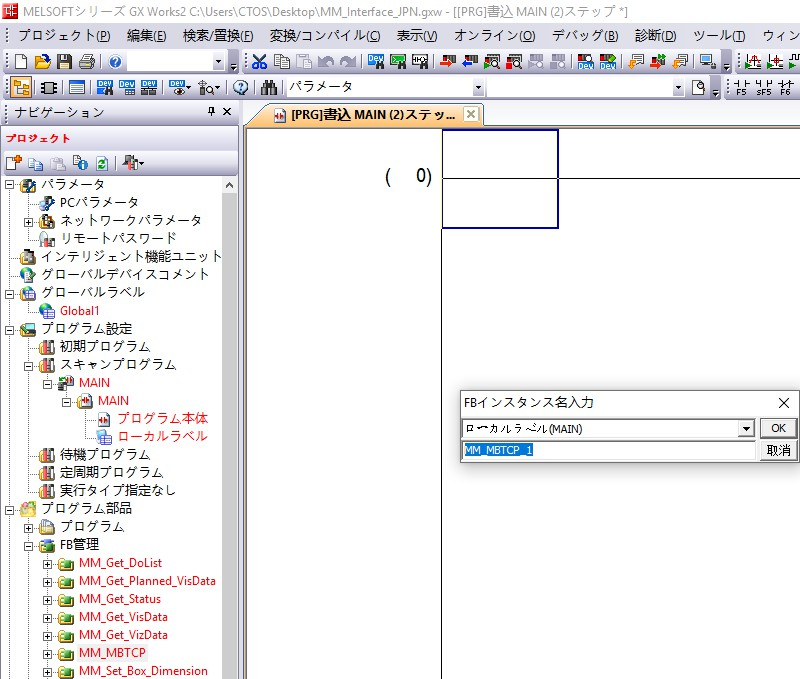Click the connection list icon beside navigation toggle
The image size is (800, 679).
pos(48,88)
